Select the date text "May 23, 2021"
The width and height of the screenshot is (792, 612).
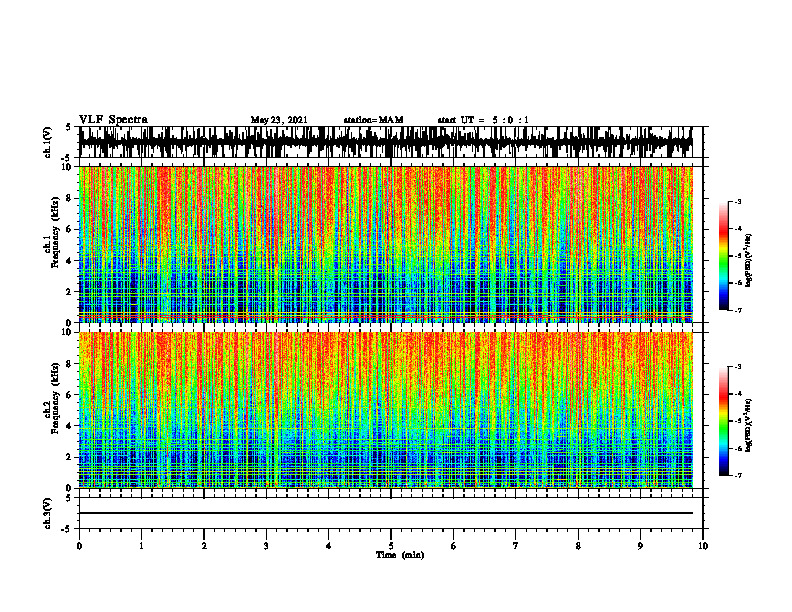coord(279,120)
